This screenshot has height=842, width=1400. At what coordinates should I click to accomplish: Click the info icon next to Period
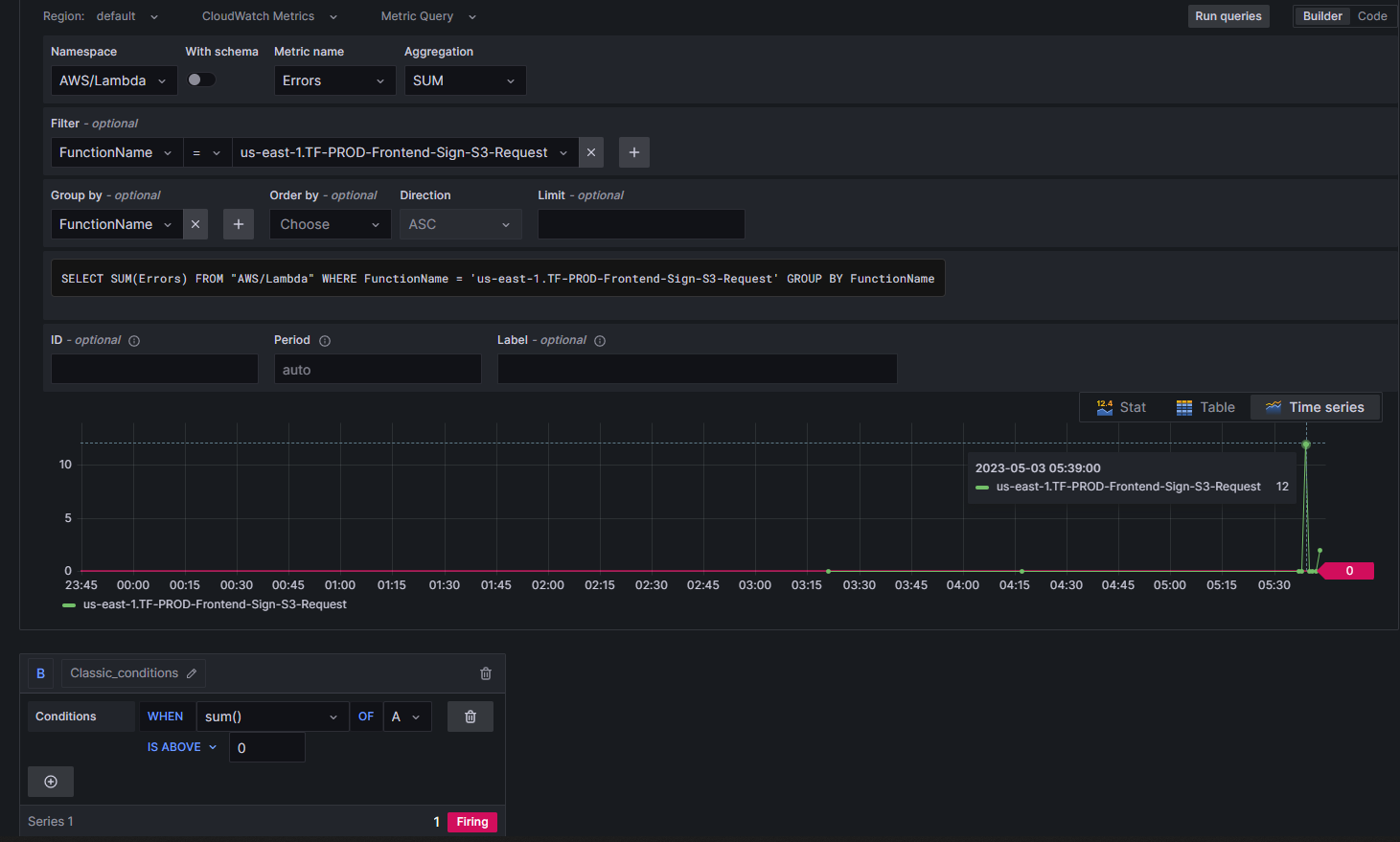pyautogui.click(x=324, y=339)
